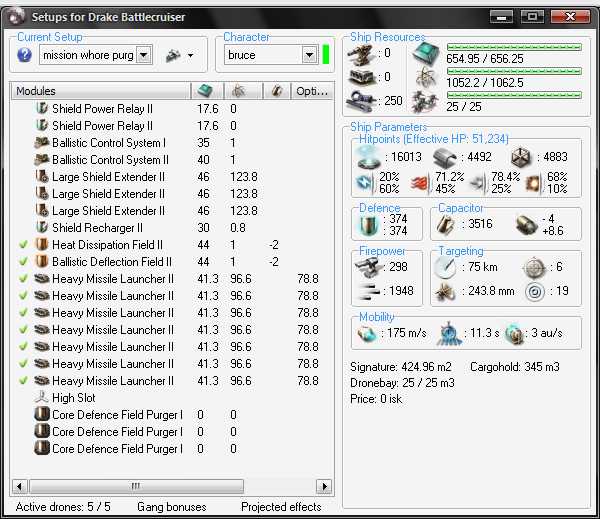Viewport: 600px width, 519px height.
Task: Sort by the CPU column header icon
Action: click(205, 91)
